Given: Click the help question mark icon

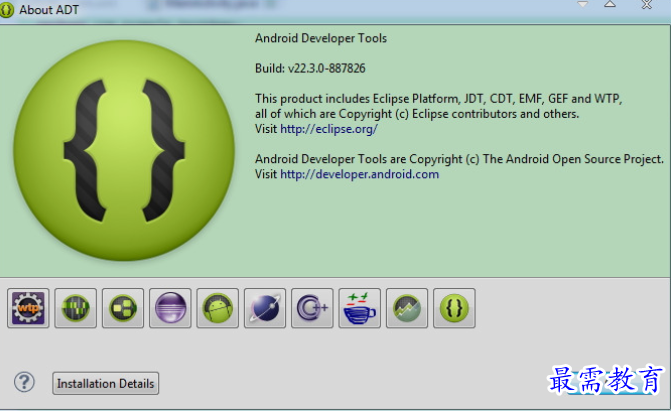Looking at the screenshot, I should coord(24,382).
